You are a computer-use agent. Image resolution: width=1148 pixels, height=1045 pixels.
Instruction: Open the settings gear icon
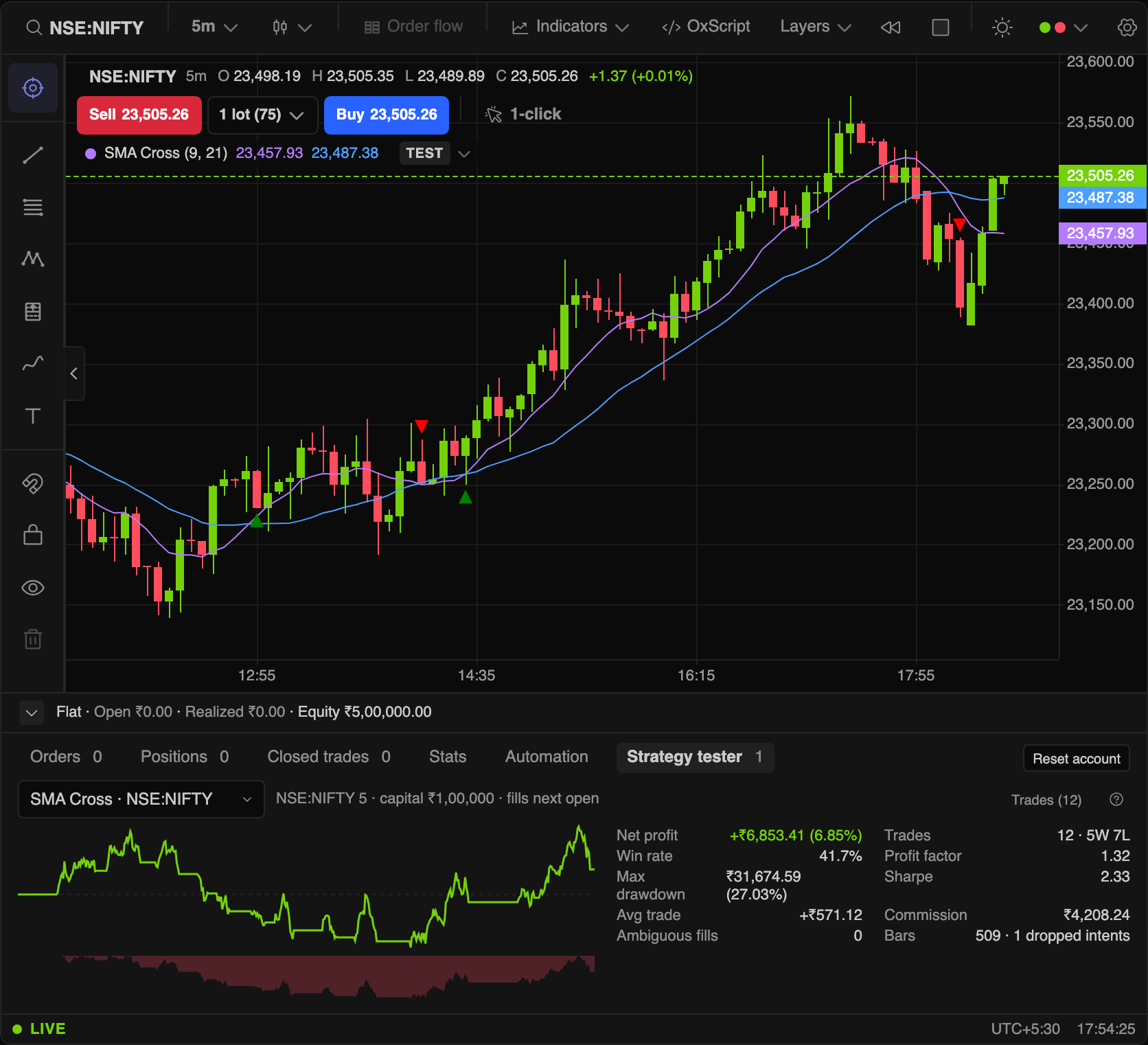click(1127, 27)
